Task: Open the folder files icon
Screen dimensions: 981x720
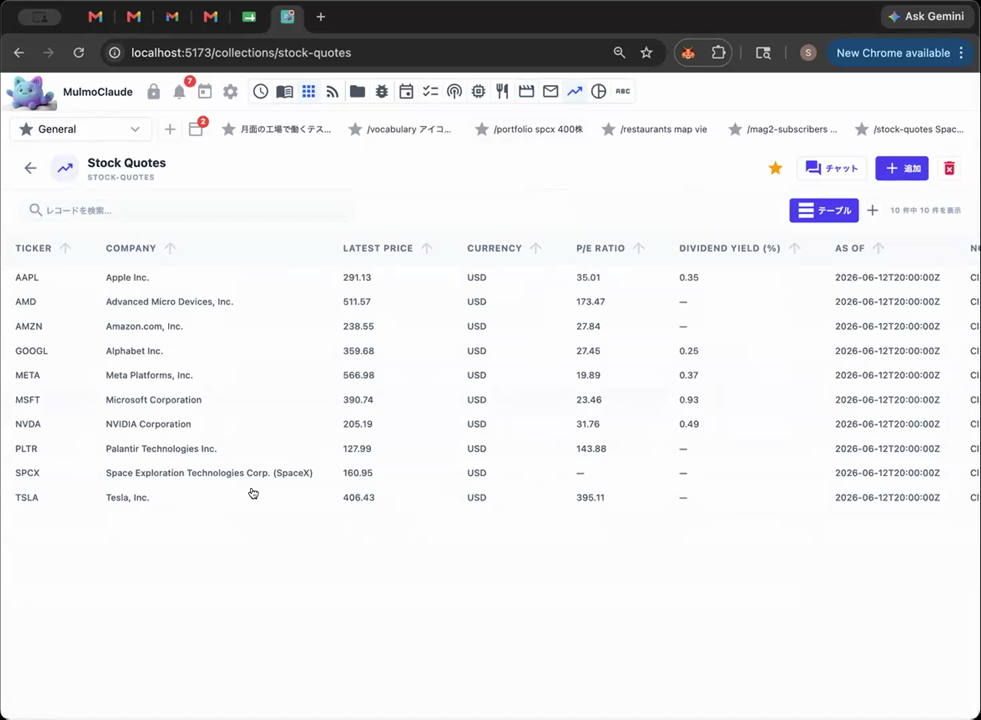Action: pos(357,91)
